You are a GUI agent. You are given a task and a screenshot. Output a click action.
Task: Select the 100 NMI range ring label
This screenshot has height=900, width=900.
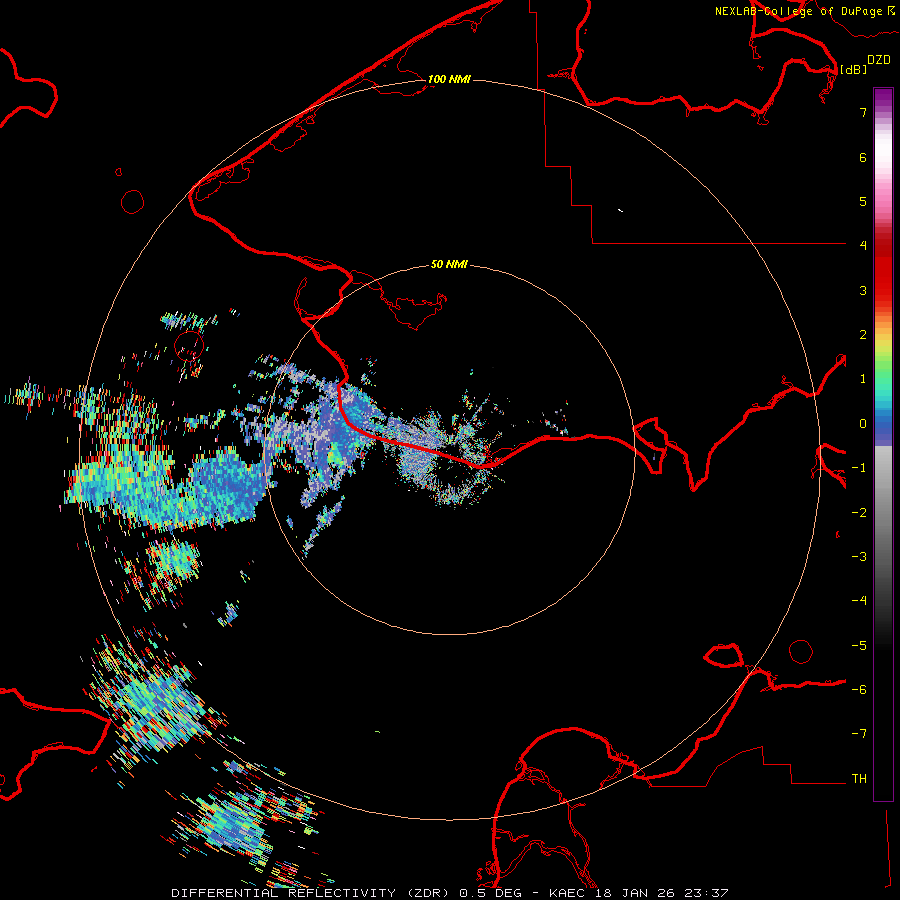pos(449,79)
